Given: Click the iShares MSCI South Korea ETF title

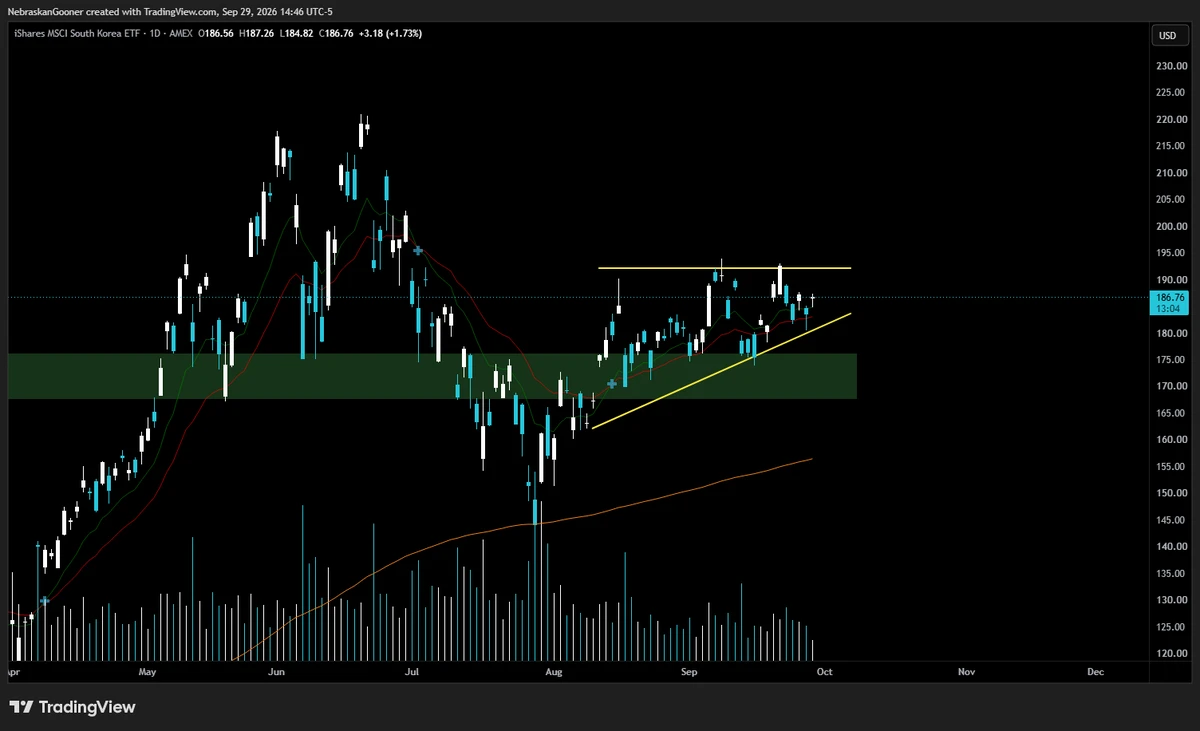Looking at the screenshot, I should [75, 33].
